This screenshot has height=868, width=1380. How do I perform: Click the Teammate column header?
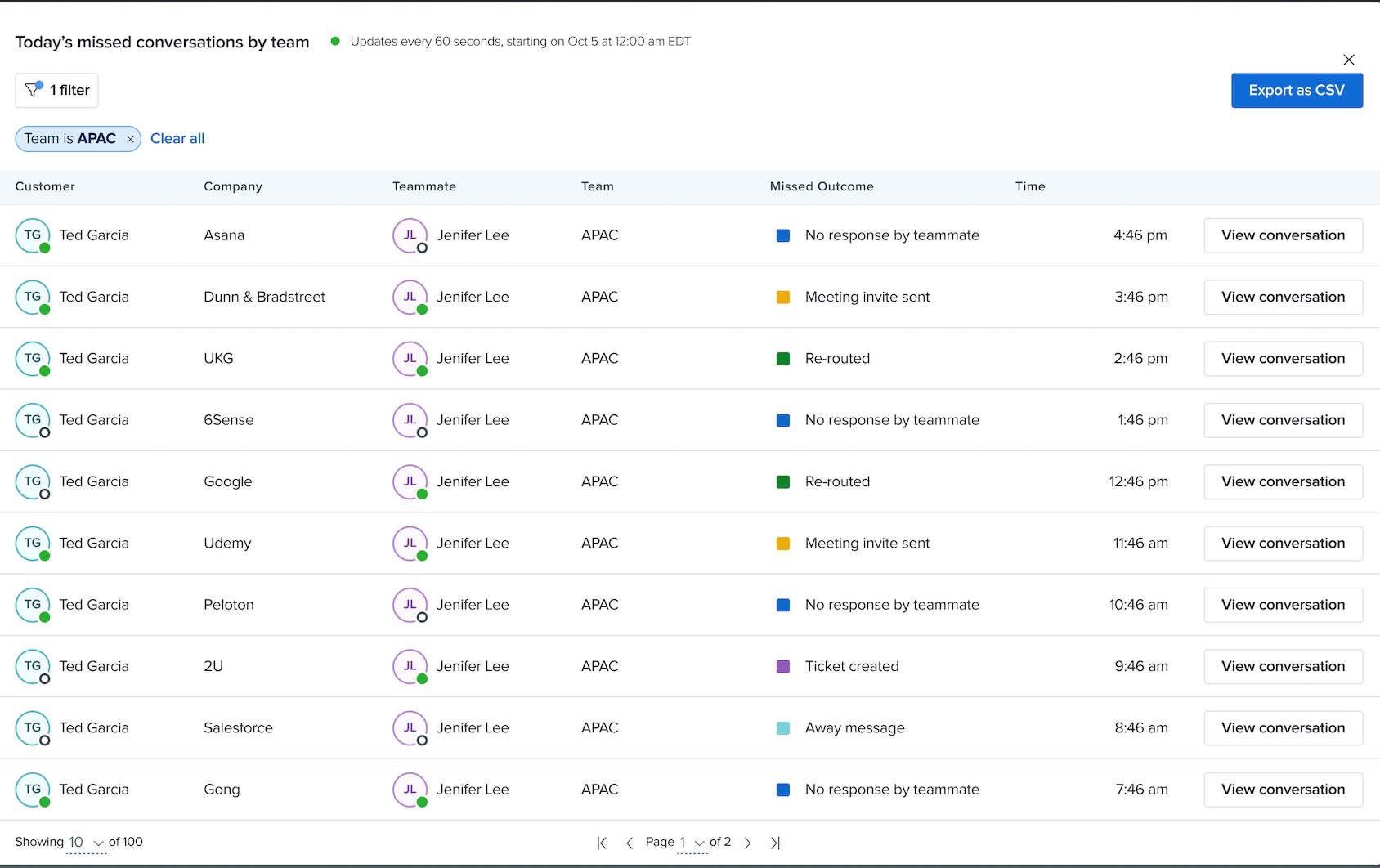point(424,186)
